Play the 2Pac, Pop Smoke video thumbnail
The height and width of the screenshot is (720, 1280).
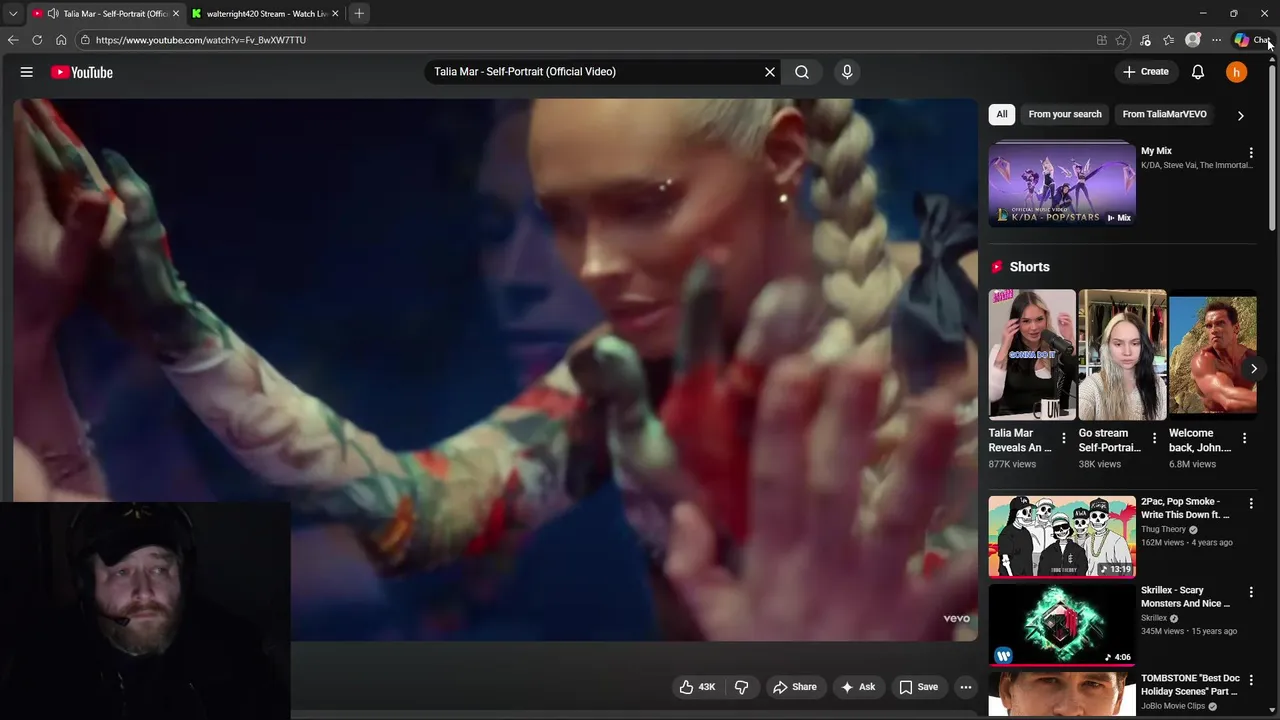(x=1062, y=537)
